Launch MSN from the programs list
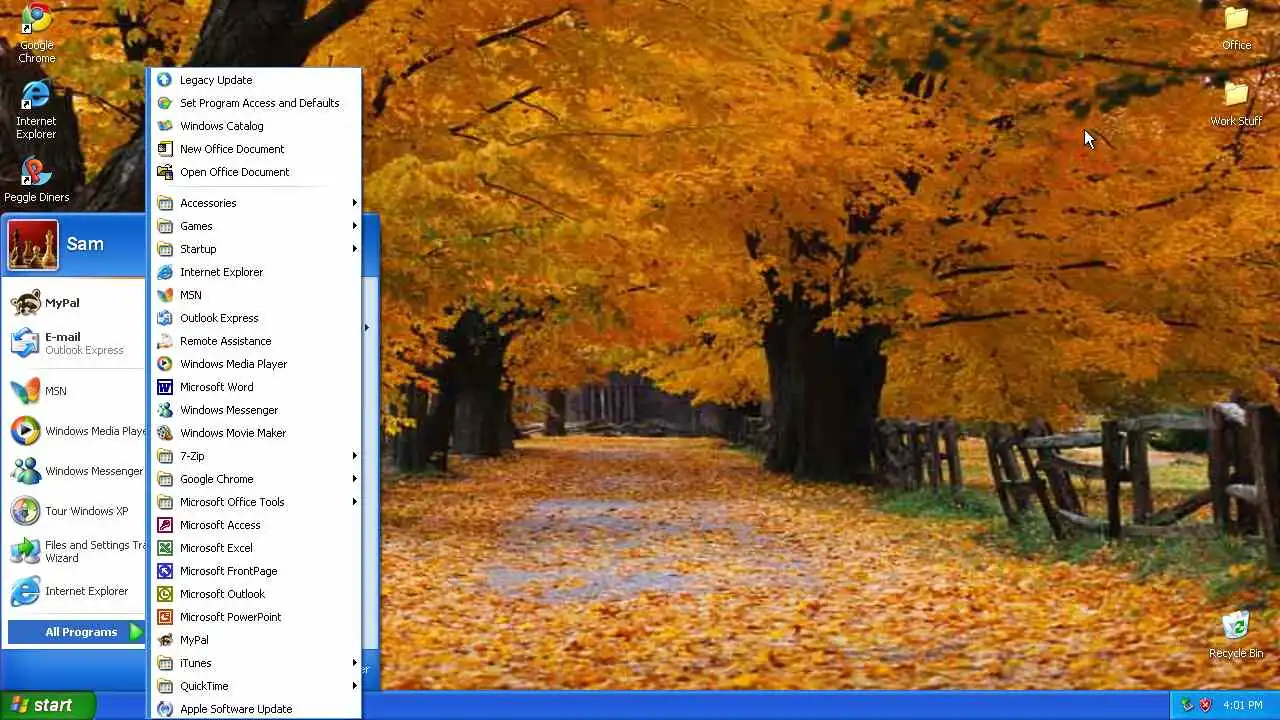 pos(255,295)
